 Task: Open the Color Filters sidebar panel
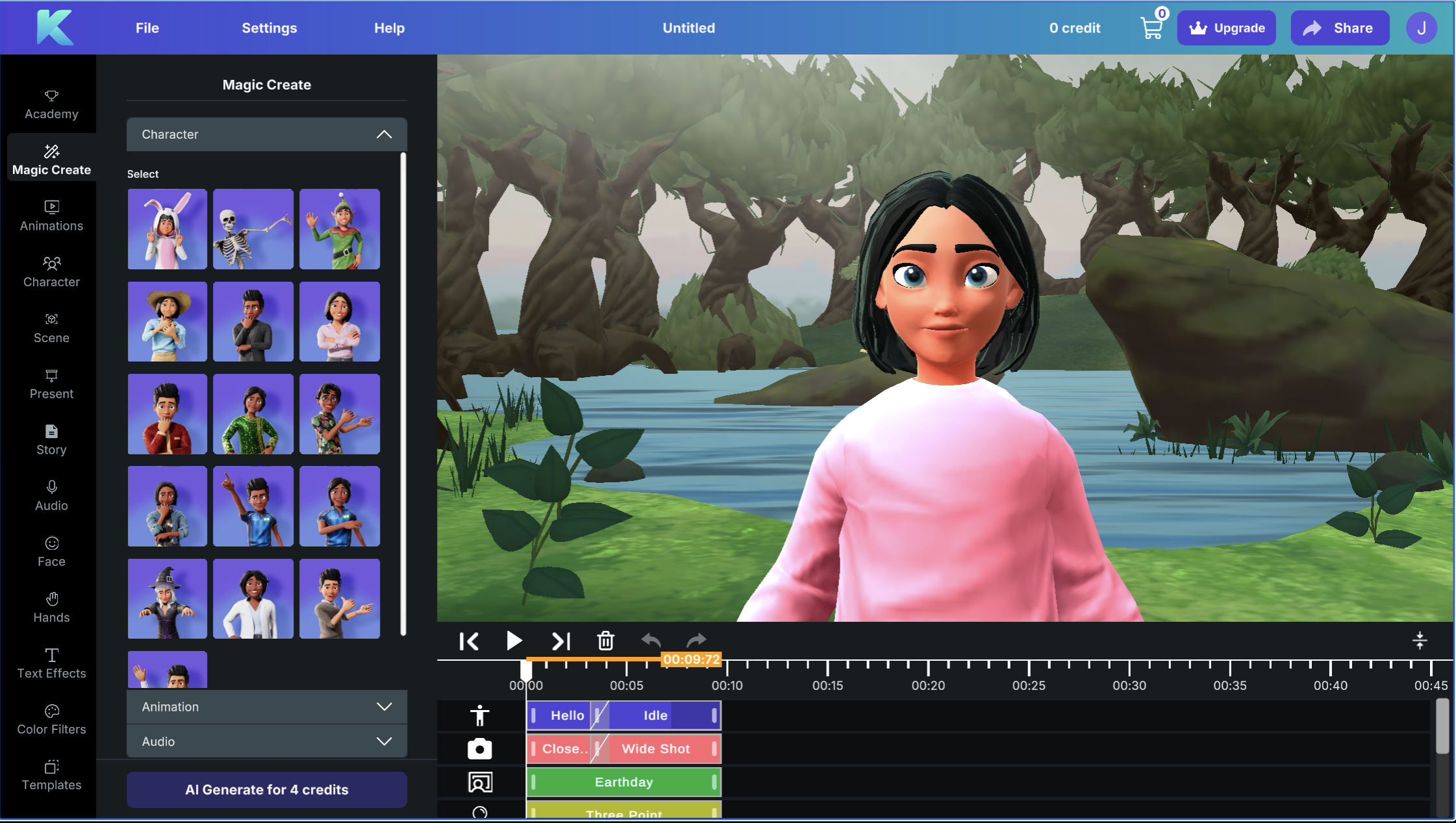coord(51,719)
